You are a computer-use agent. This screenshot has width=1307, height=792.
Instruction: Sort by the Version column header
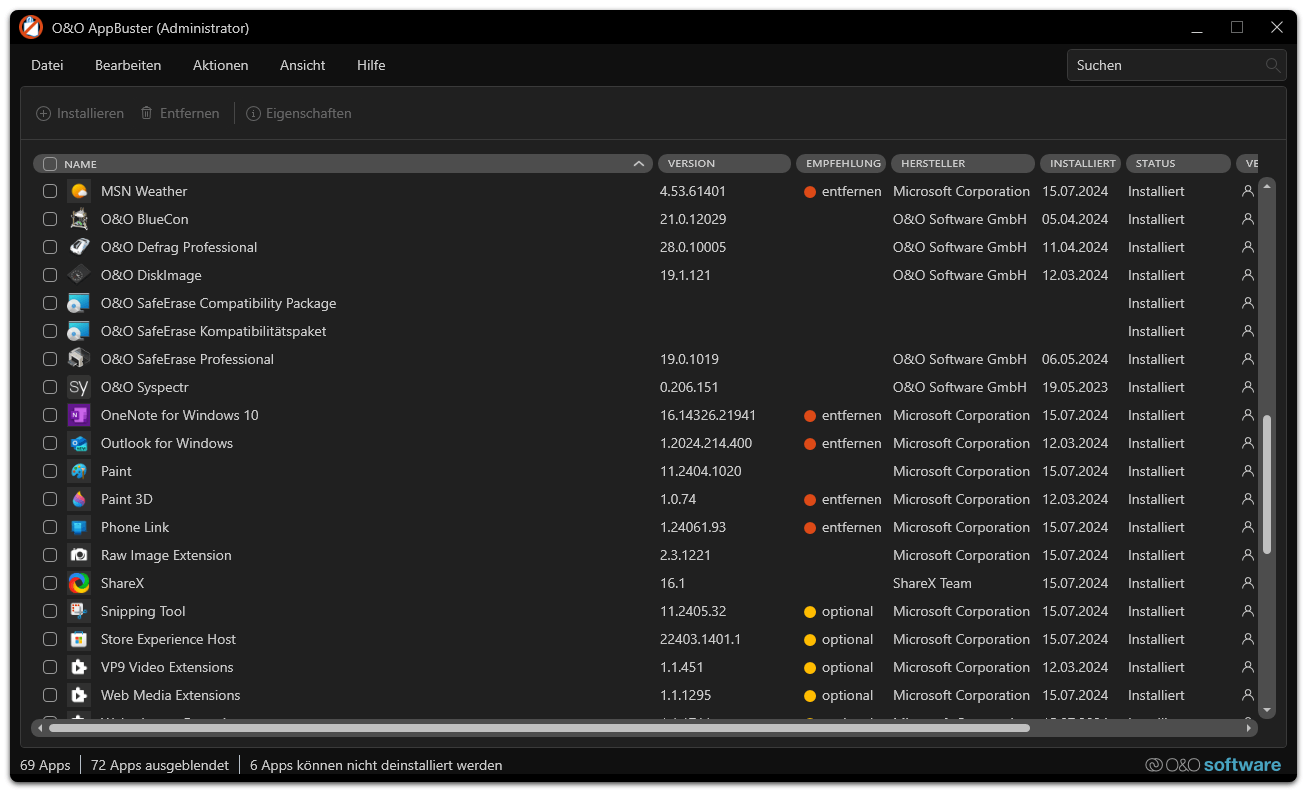[724, 163]
